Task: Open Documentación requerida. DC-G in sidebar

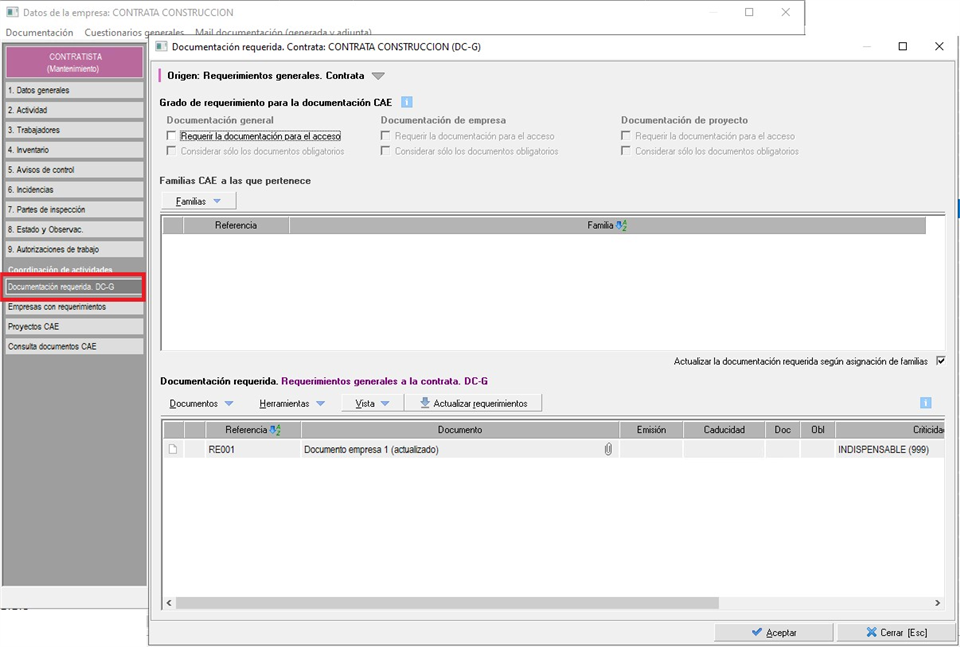Action: click(x=74, y=286)
